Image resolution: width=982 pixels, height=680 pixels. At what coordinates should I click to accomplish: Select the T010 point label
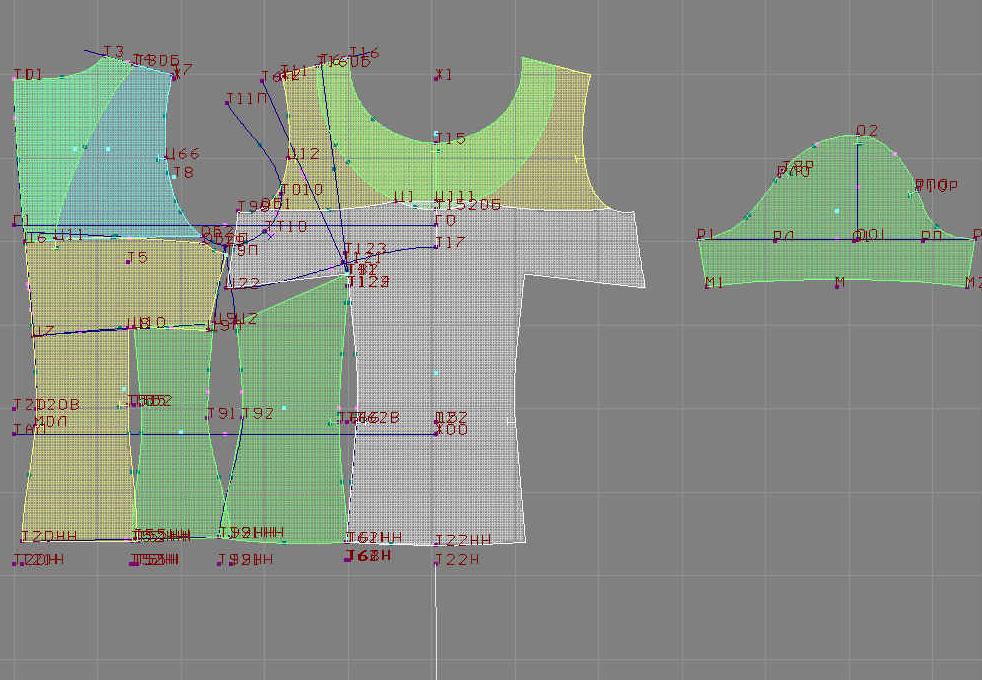302,189
